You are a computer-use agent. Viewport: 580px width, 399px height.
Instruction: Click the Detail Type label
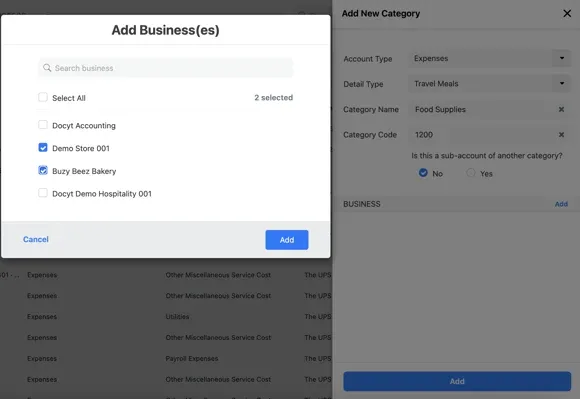pos(363,84)
